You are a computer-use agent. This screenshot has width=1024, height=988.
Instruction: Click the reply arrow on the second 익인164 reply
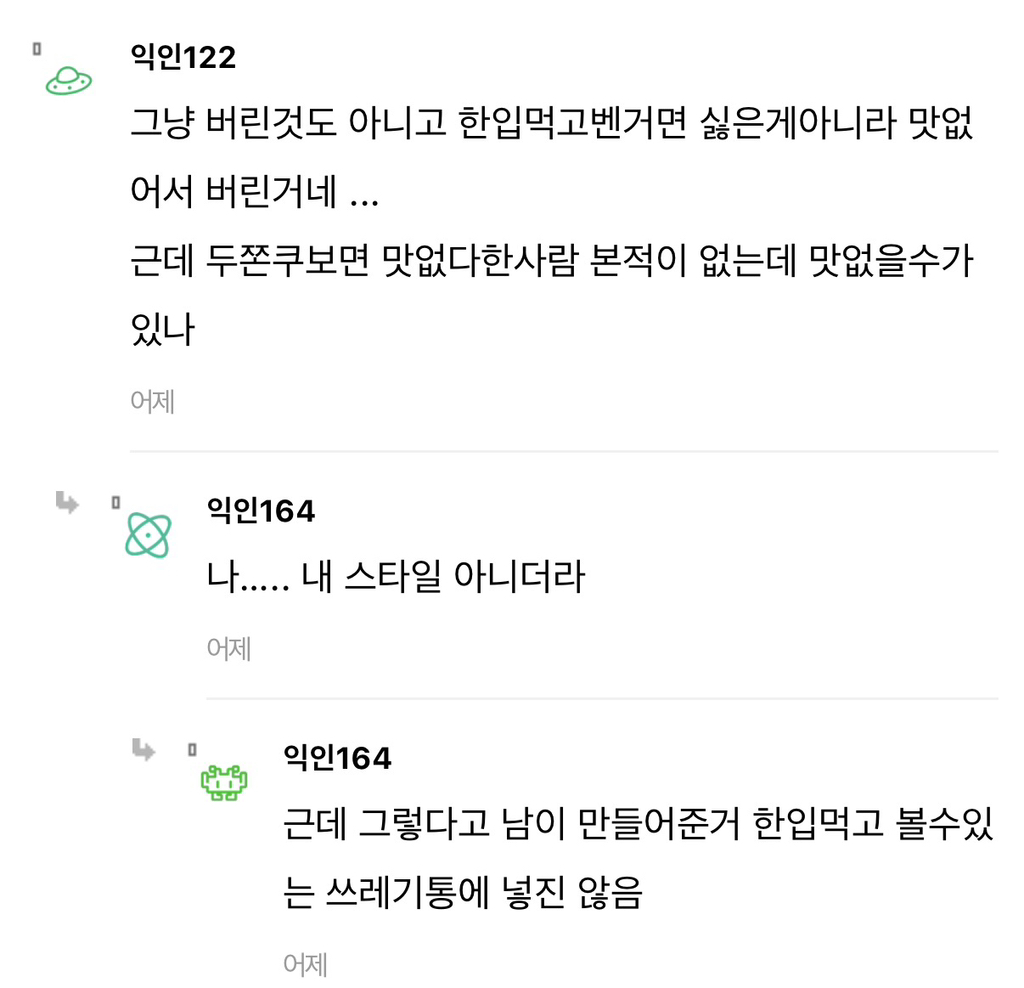point(145,751)
